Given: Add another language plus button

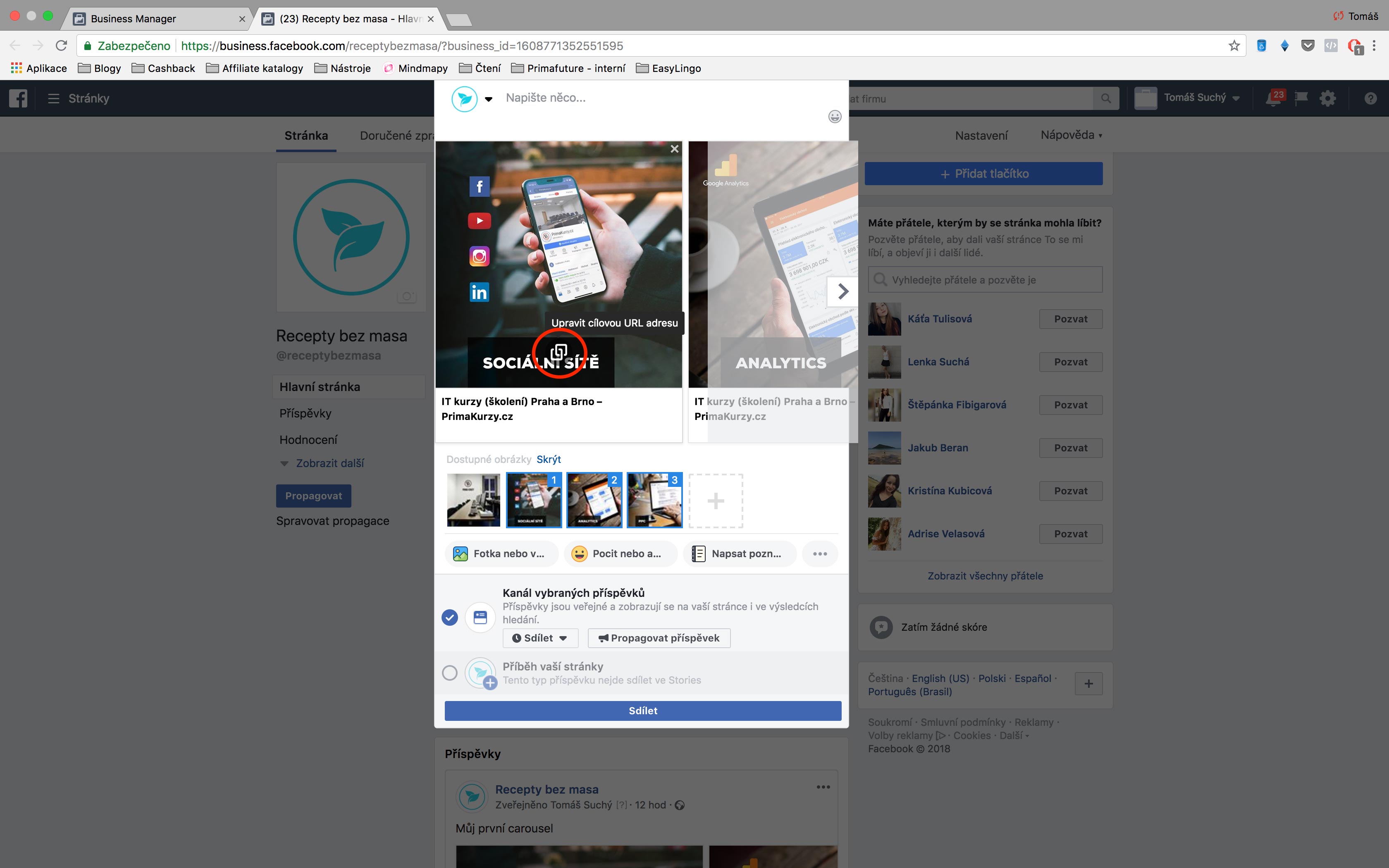Looking at the screenshot, I should click(x=1088, y=684).
